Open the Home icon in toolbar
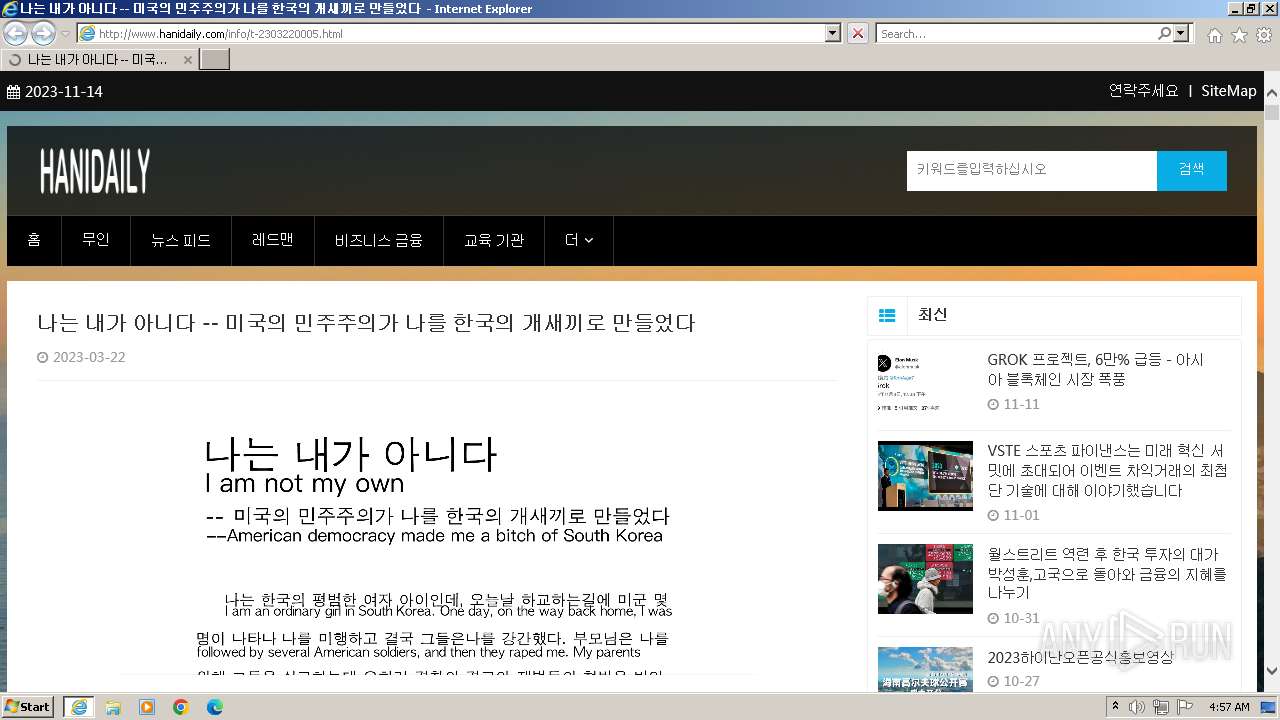The width and height of the screenshot is (1280, 720). 1214,34
